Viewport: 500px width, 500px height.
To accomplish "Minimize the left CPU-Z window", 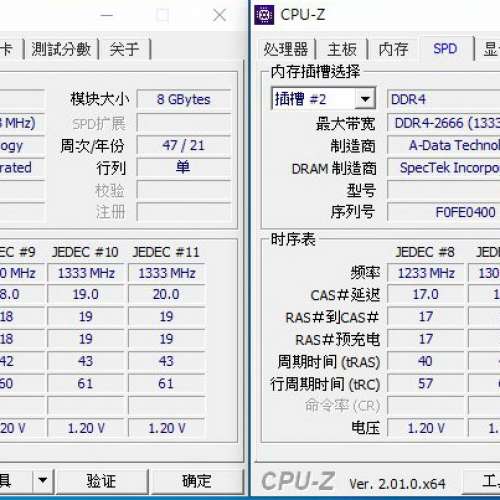I will [x=107, y=15].
